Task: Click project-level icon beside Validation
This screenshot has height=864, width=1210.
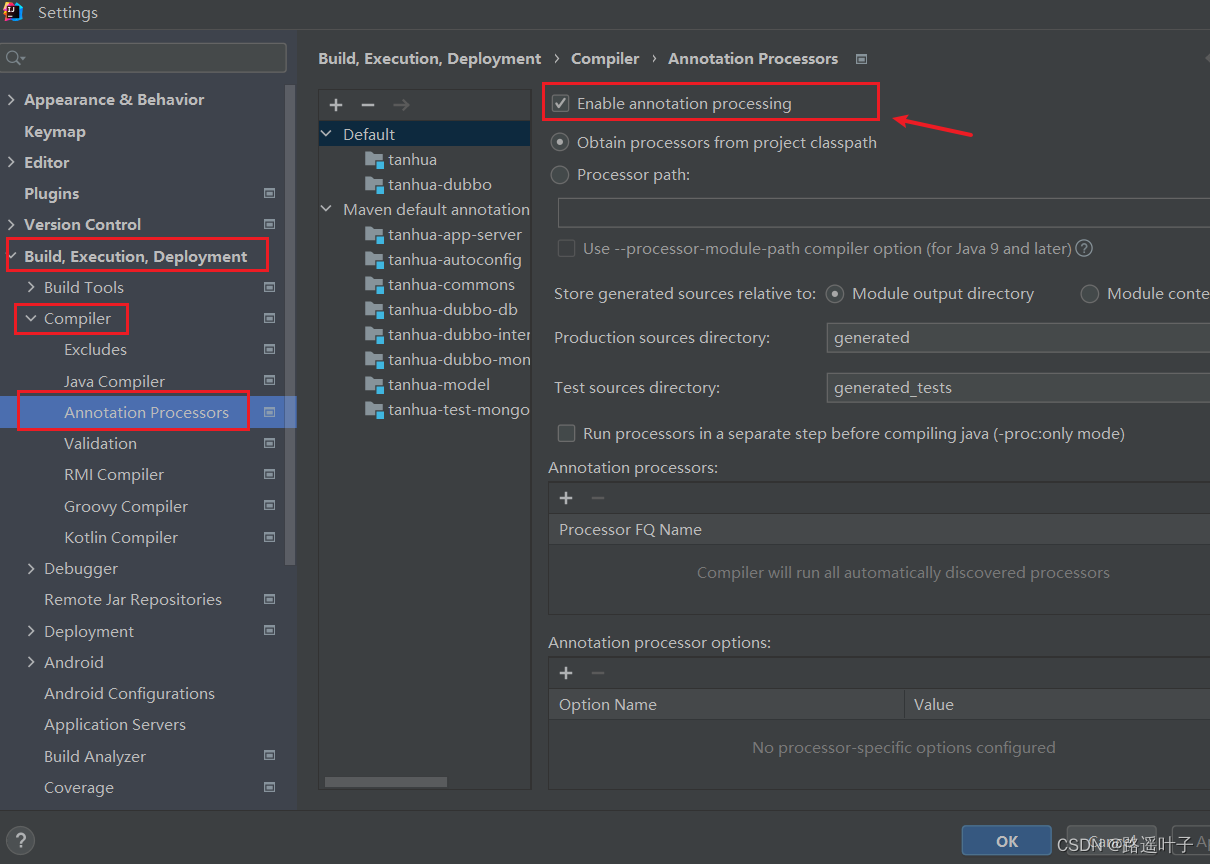Action: [269, 443]
